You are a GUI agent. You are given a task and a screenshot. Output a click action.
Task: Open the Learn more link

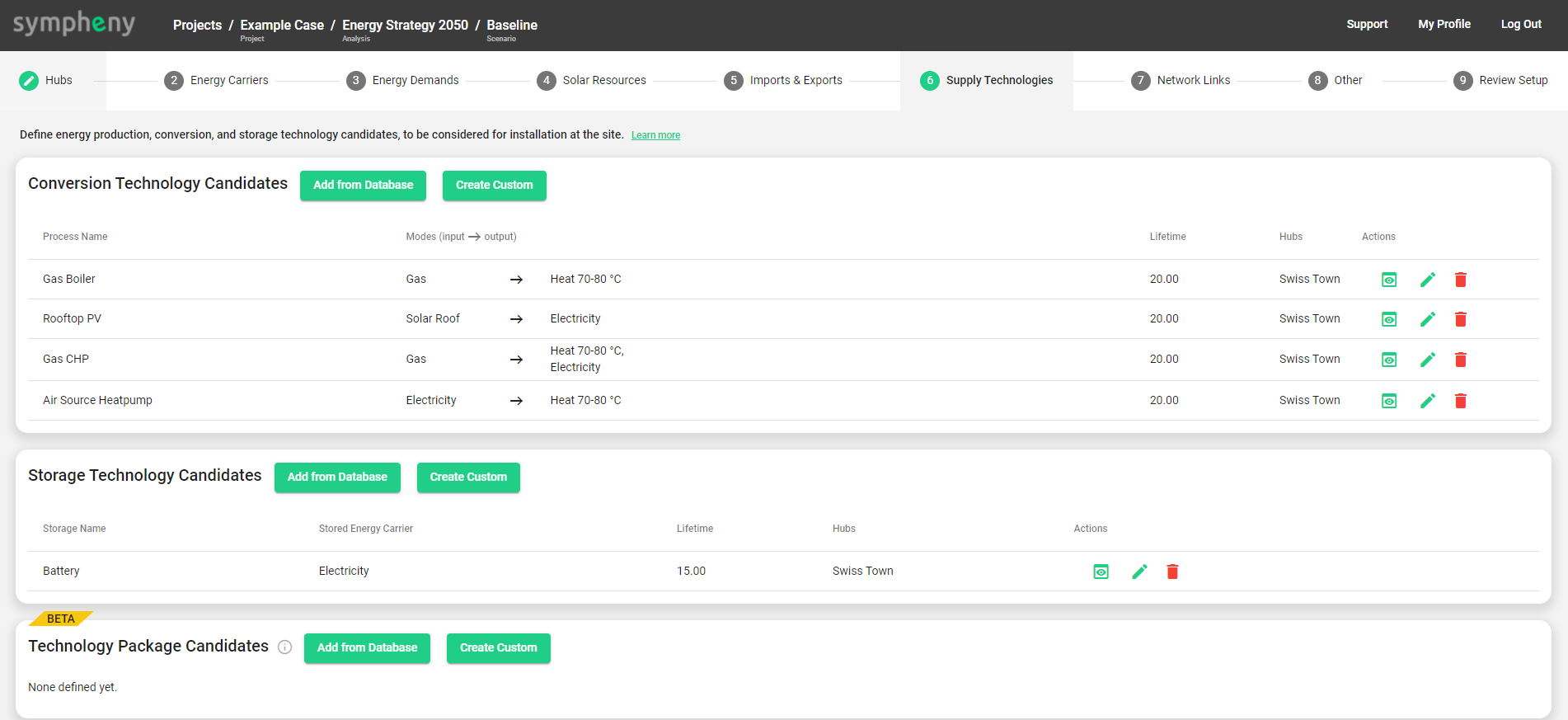[x=655, y=135]
